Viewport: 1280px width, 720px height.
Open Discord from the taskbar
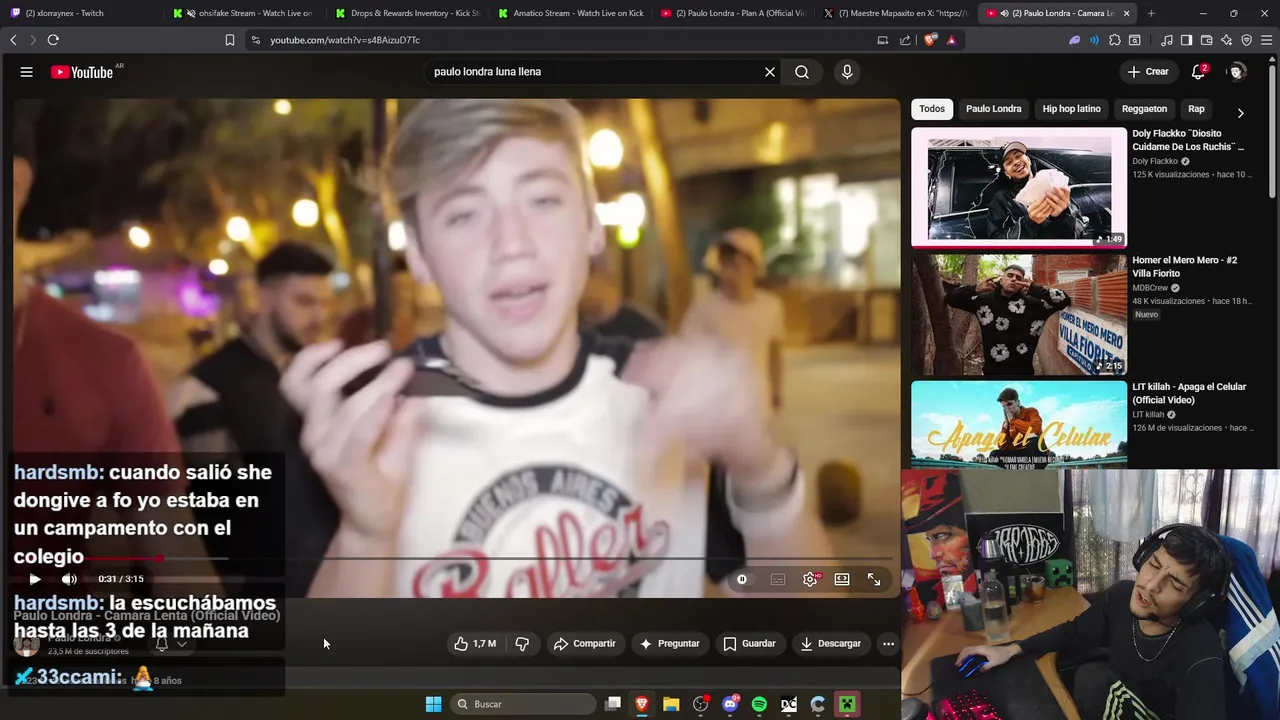pyautogui.click(x=730, y=704)
